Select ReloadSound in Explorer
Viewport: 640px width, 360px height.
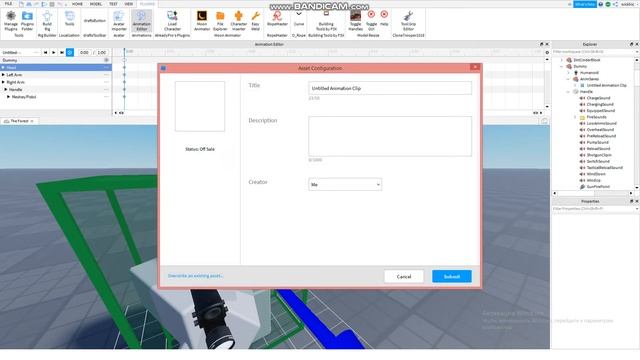click(598, 149)
